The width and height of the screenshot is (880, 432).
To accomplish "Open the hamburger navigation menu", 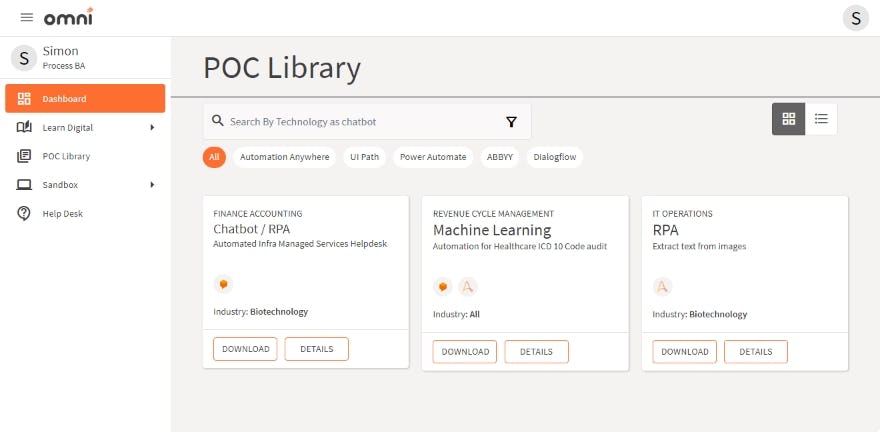I will (27, 18).
